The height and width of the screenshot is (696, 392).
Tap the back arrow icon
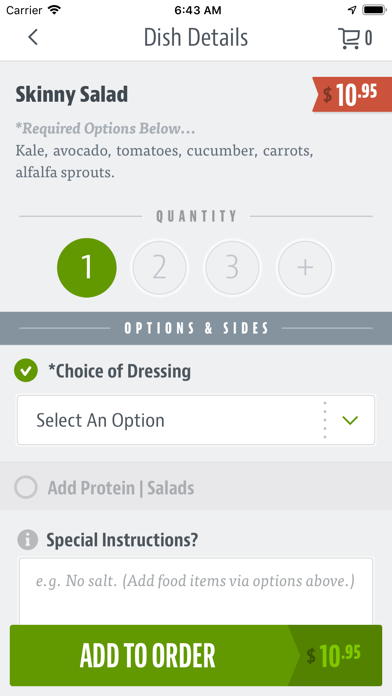tap(33, 37)
